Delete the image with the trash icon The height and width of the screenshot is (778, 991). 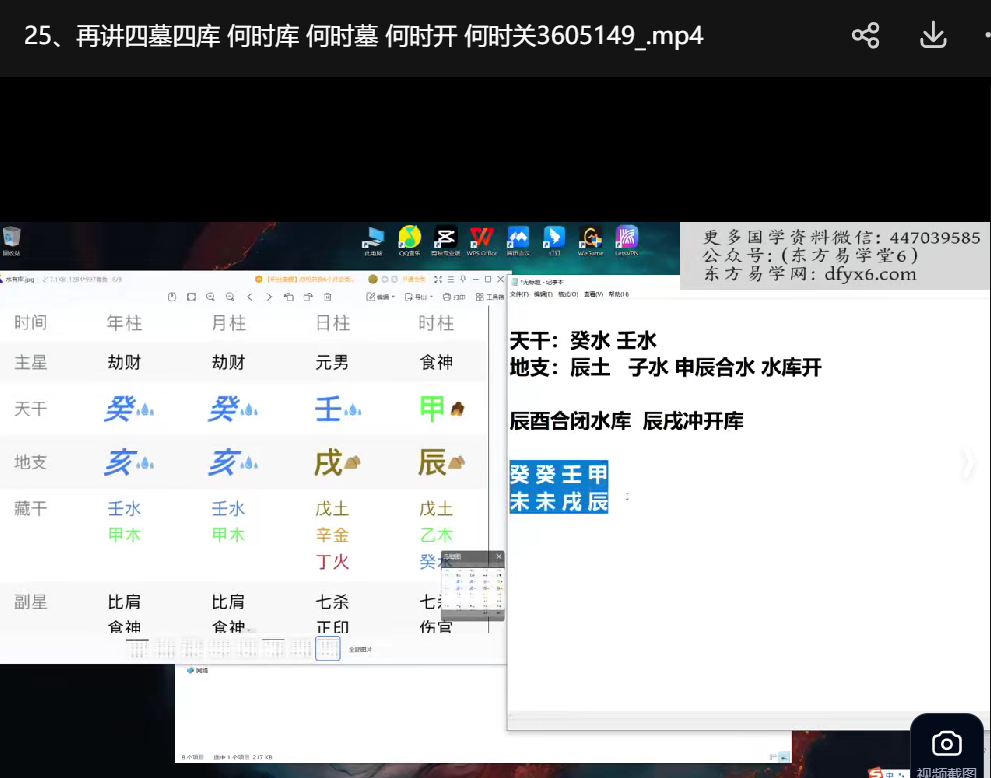tap(328, 297)
